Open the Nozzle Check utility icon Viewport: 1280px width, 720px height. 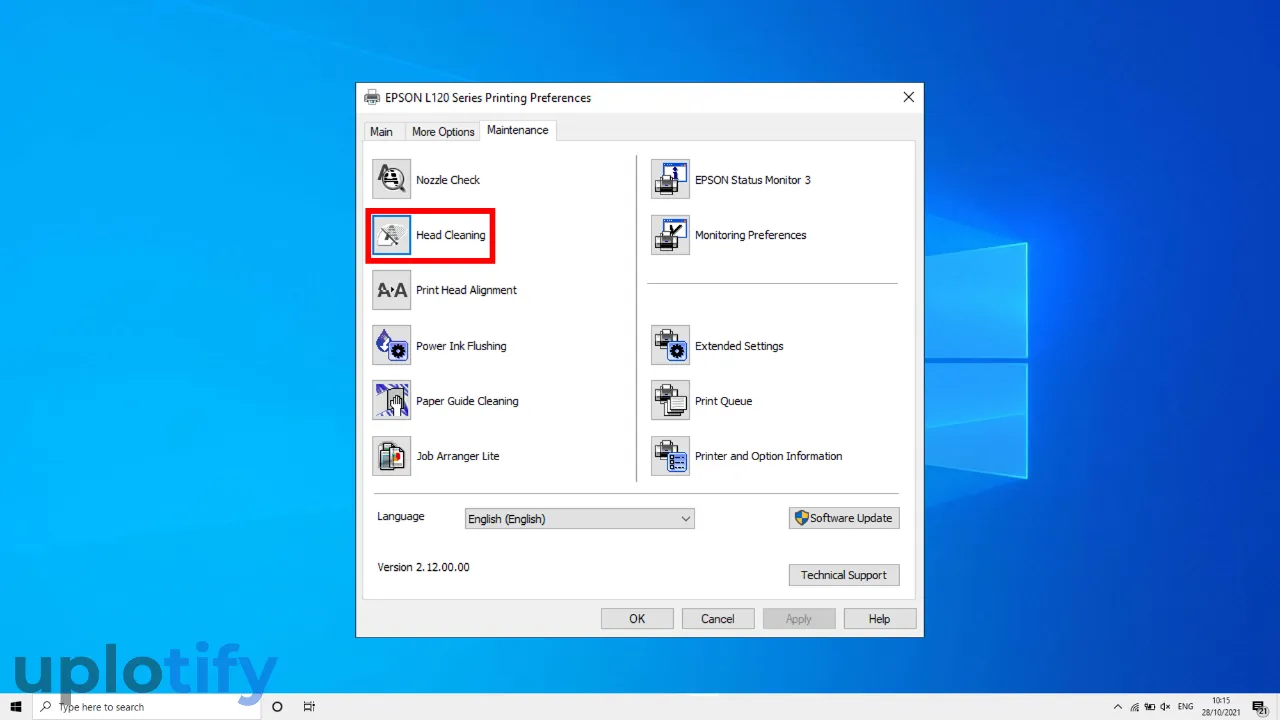pyautogui.click(x=391, y=179)
